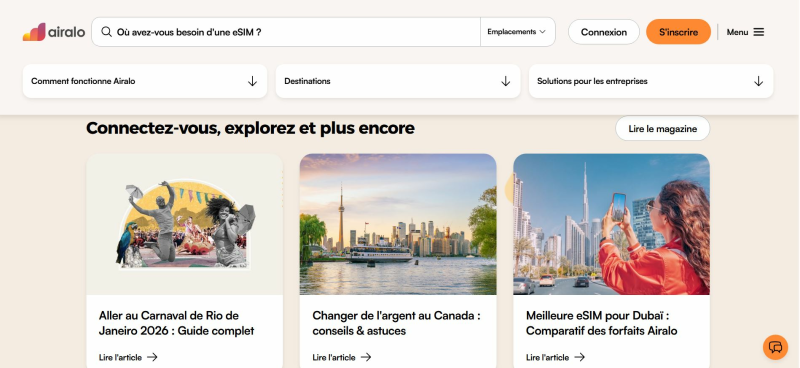Click title Changer de l'argent au Canada
The image size is (800, 368).
tap(396, 323)
